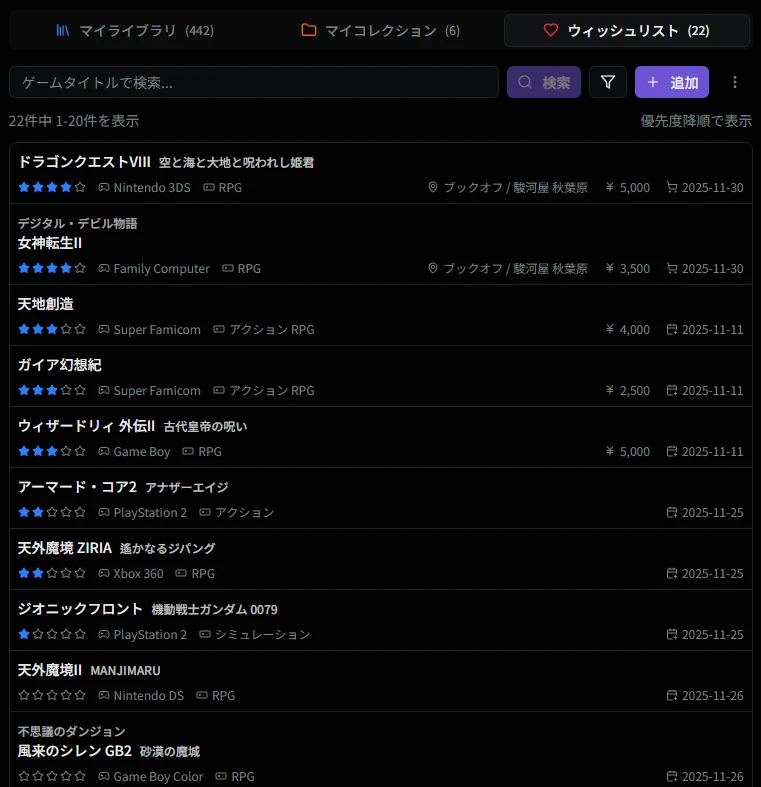
Task: Set fourth star on ガイア幻想紀
Action: [x=66, y=390]
